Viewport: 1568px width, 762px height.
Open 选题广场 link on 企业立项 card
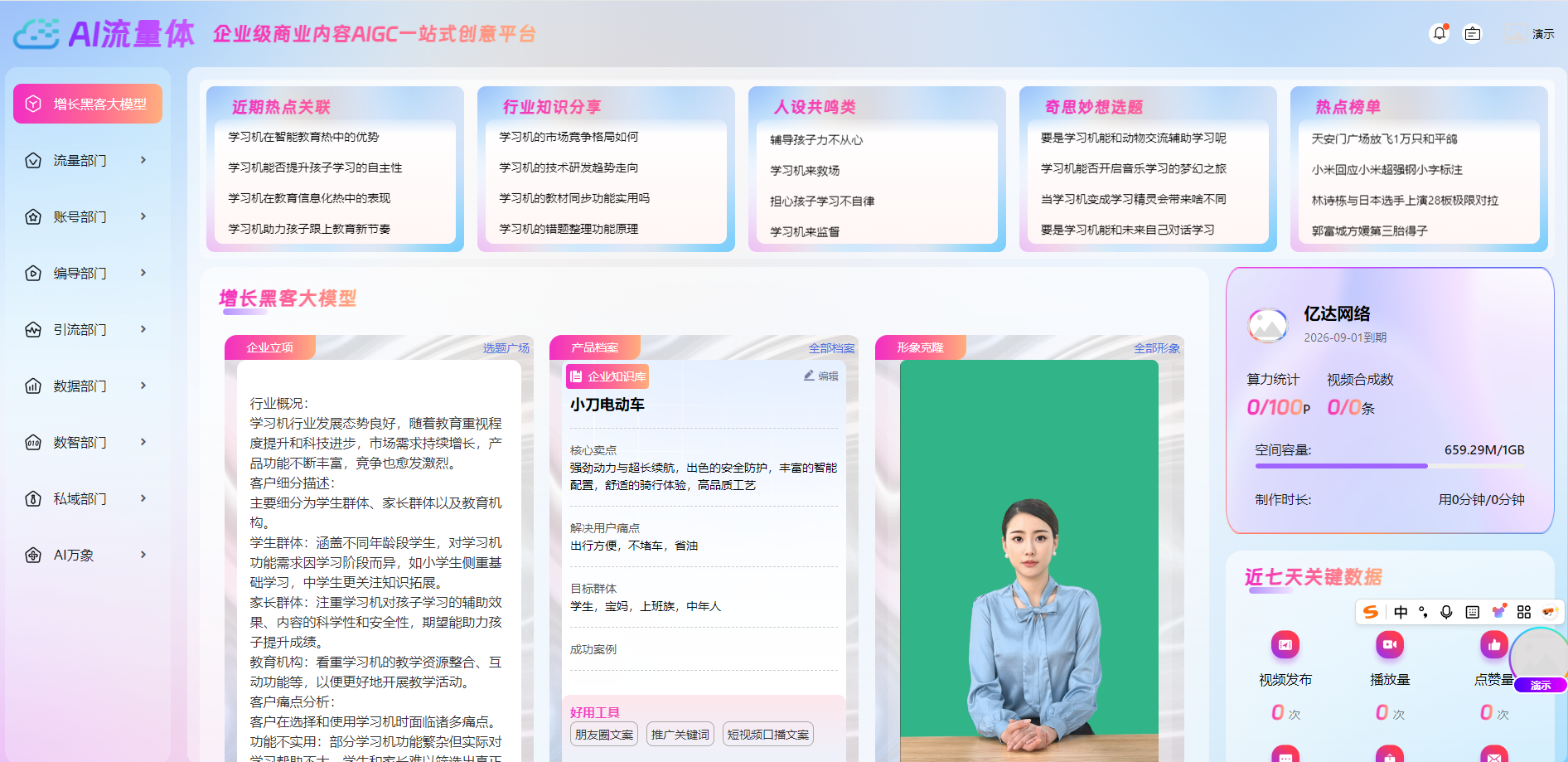click(504, 347)
